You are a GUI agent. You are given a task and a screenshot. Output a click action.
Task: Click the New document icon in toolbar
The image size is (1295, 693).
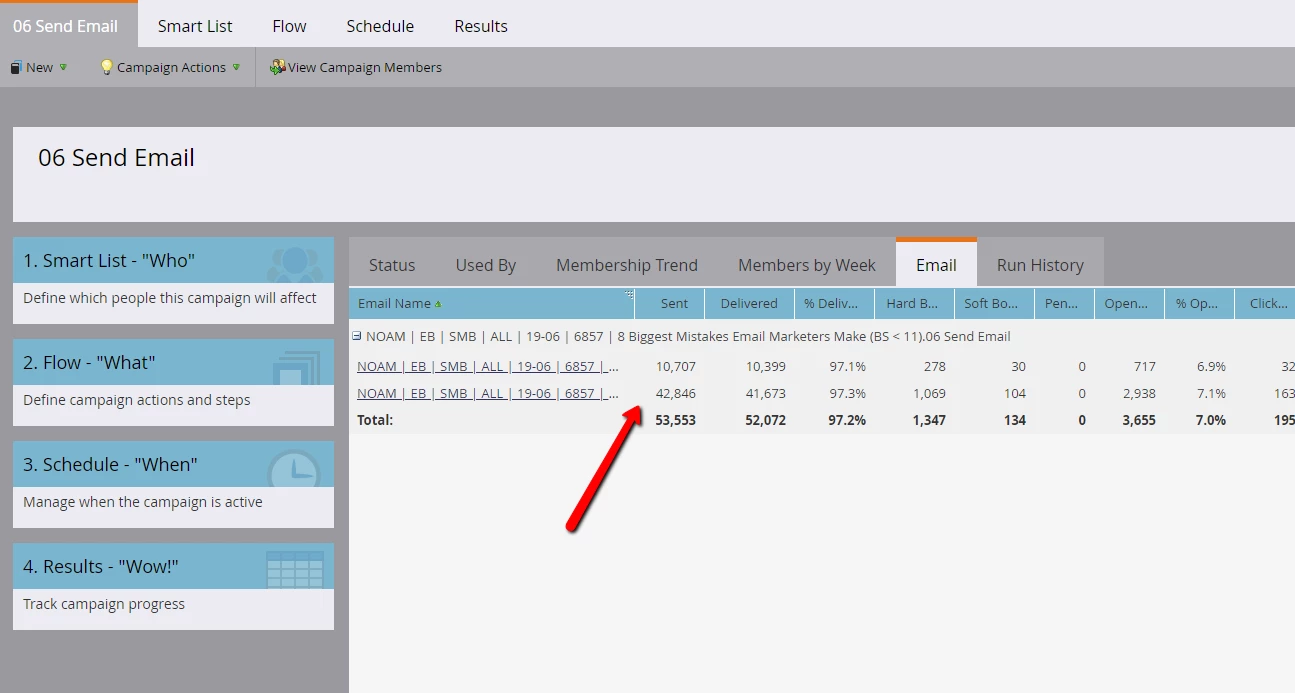16,68
